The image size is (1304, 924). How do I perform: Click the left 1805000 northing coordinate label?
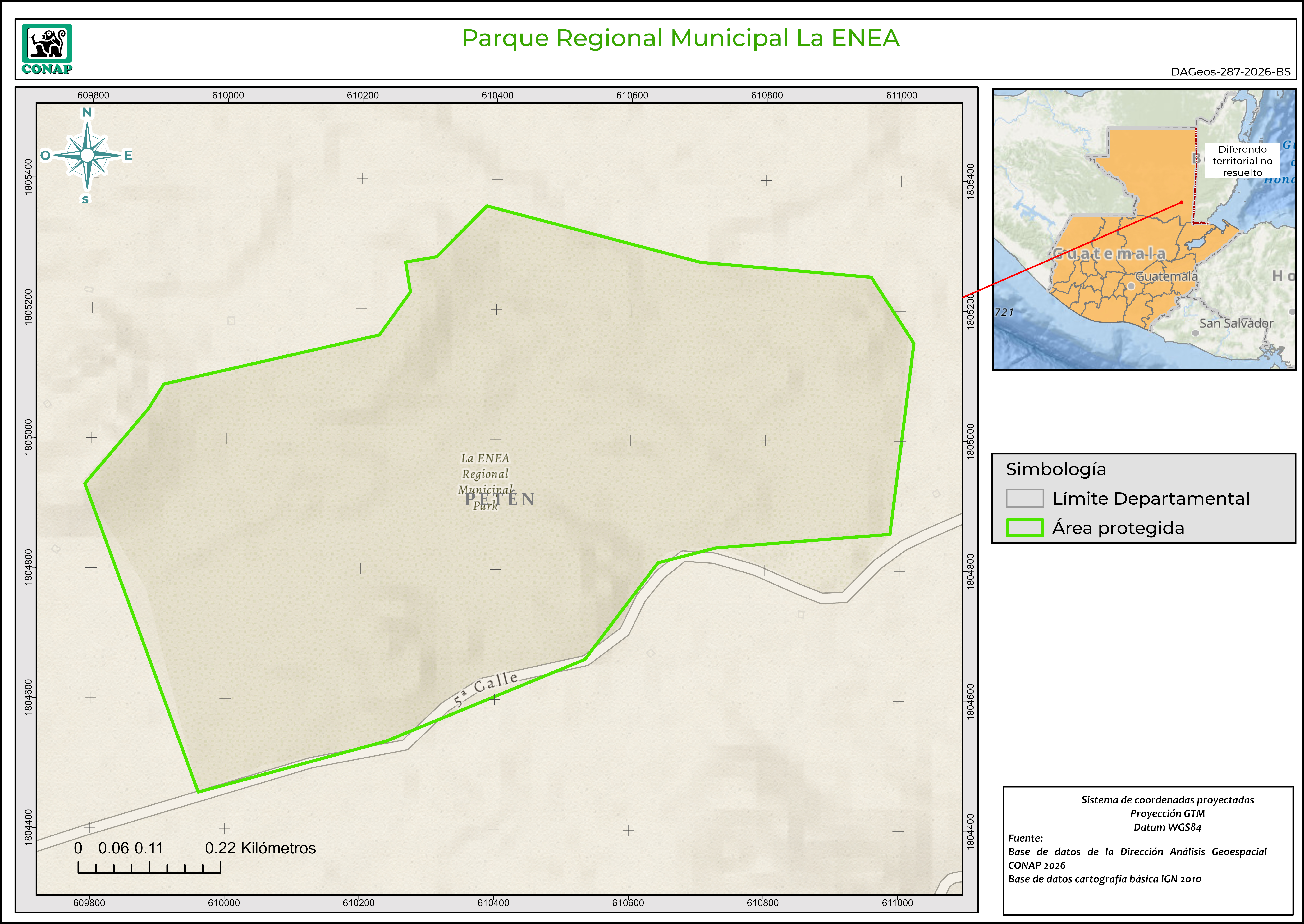(28, 437)
